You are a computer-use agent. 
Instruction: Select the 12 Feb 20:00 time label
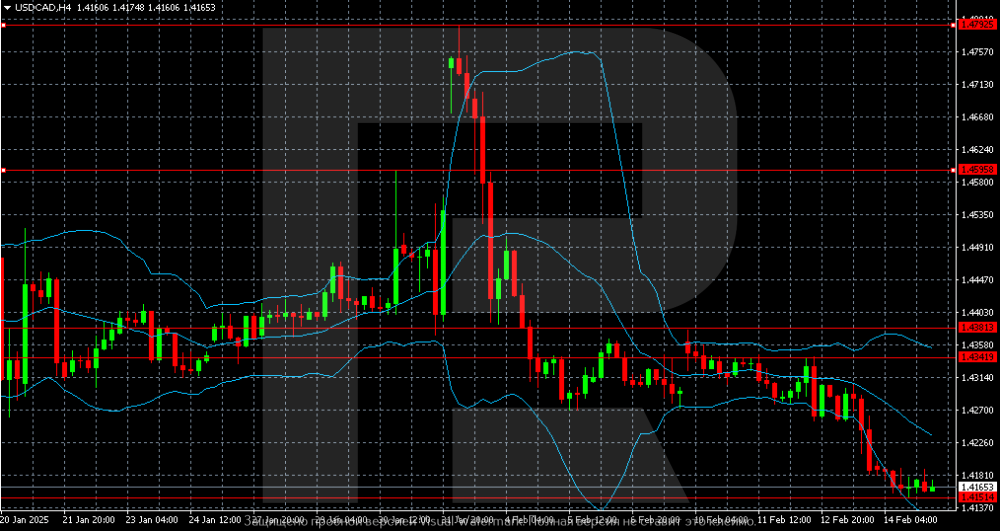coord(847,521)
